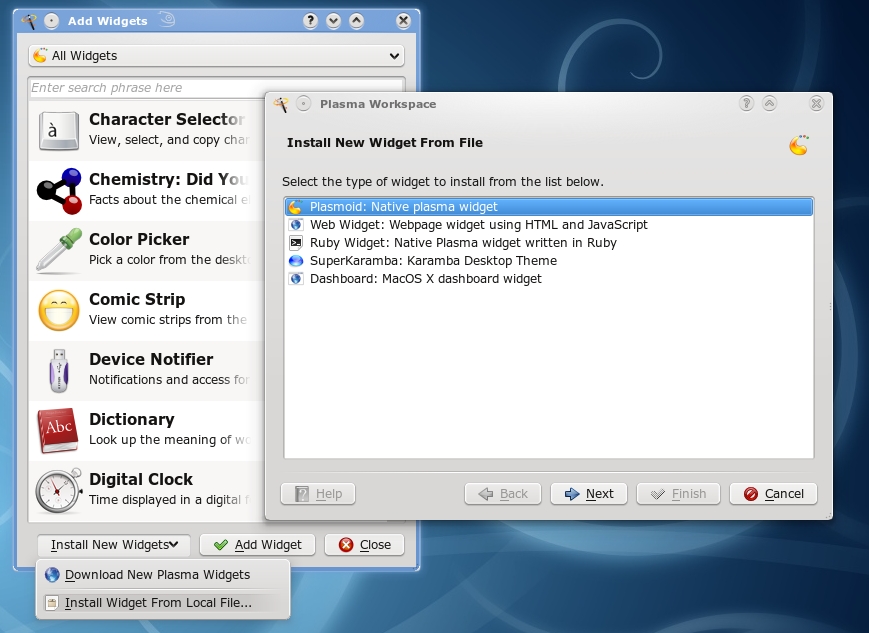Cancel the Plasma Workspace wizard
The image size is (869, 633).
[x=773, y=494]
